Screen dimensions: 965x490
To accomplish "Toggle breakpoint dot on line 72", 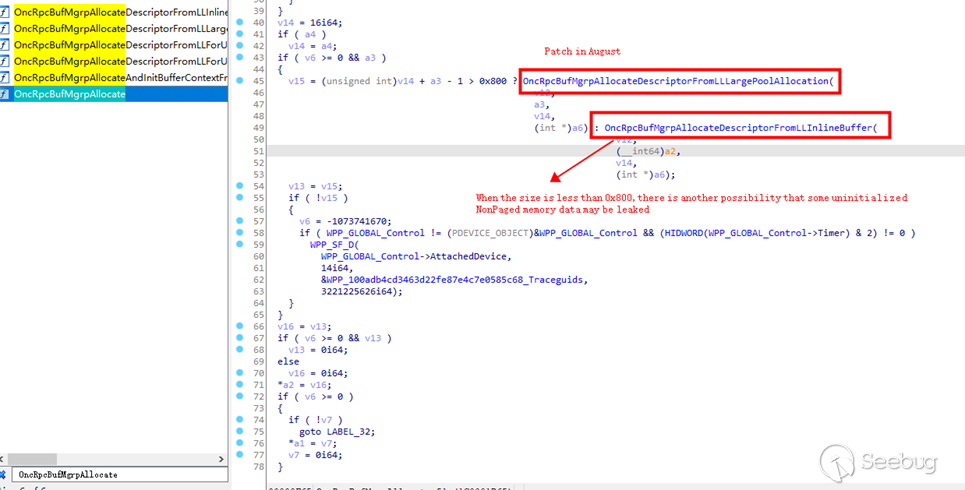I will coord(239,396).
